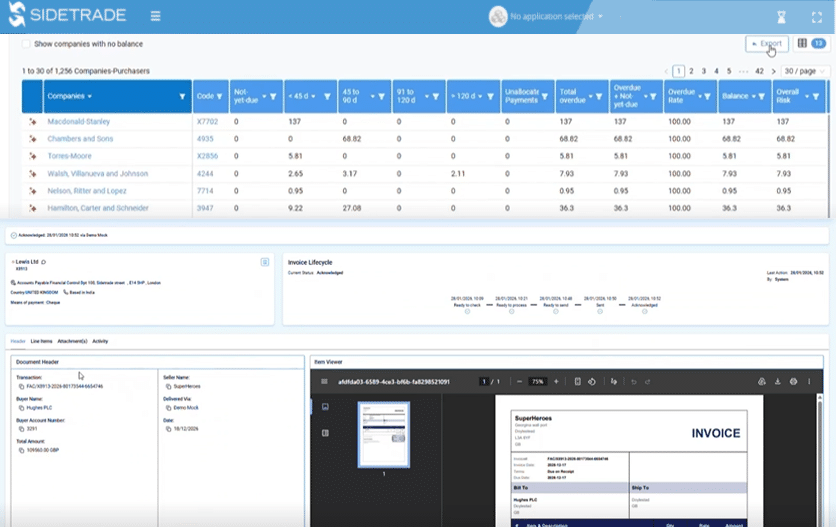Open the Macdonald-Stanley company link

pos(78,122)
